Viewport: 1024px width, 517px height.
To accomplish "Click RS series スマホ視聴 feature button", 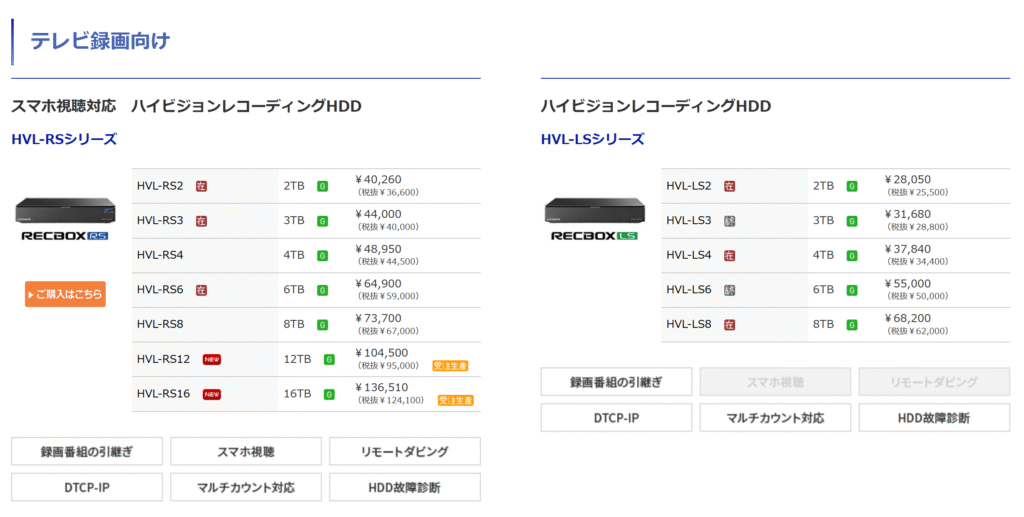I will 246,452.
